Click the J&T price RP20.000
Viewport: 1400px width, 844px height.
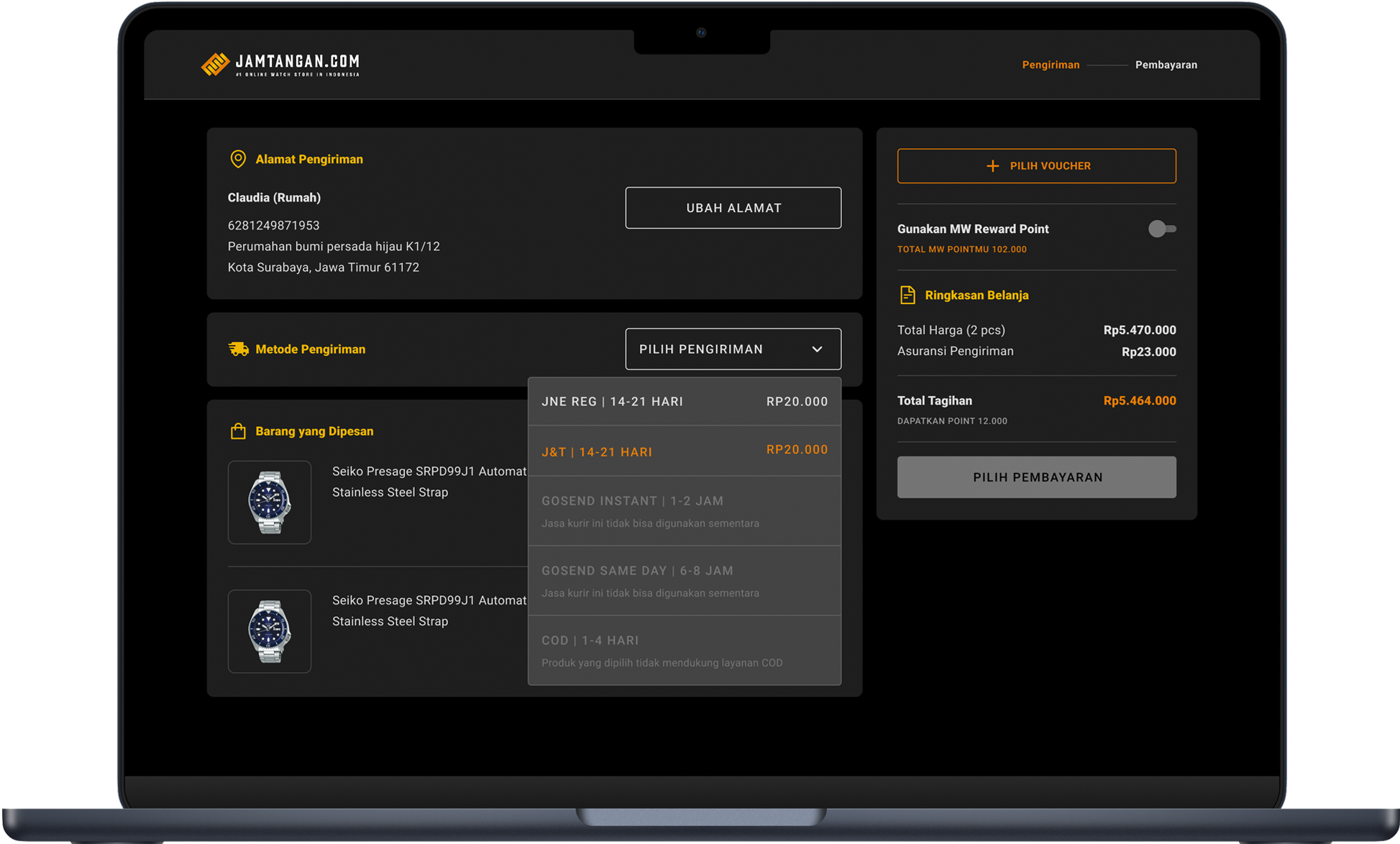coord(797,450)
